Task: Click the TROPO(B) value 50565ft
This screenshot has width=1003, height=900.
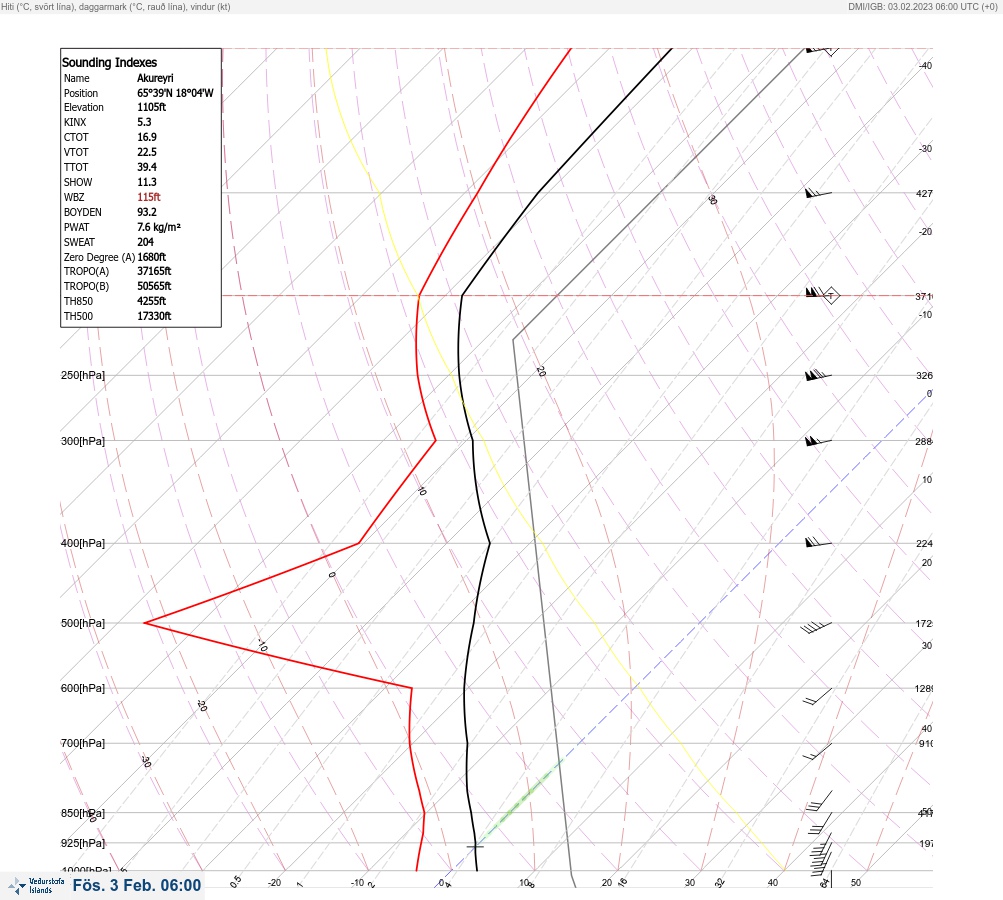Action: pos(154,286)
